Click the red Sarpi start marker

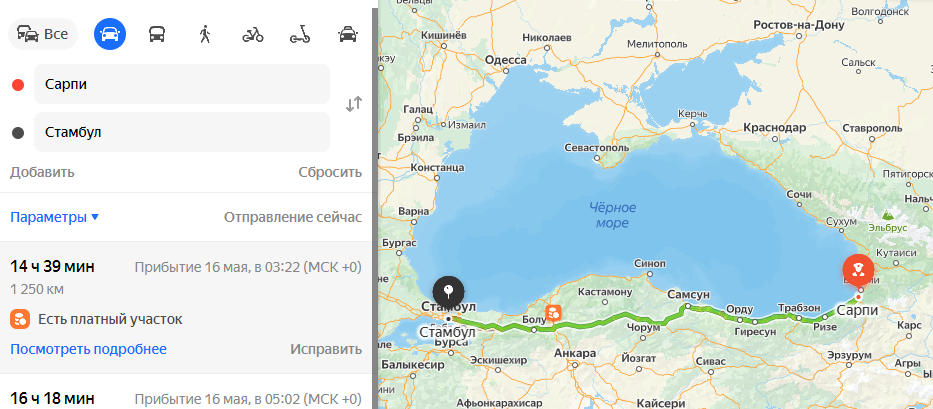[858, 270]
